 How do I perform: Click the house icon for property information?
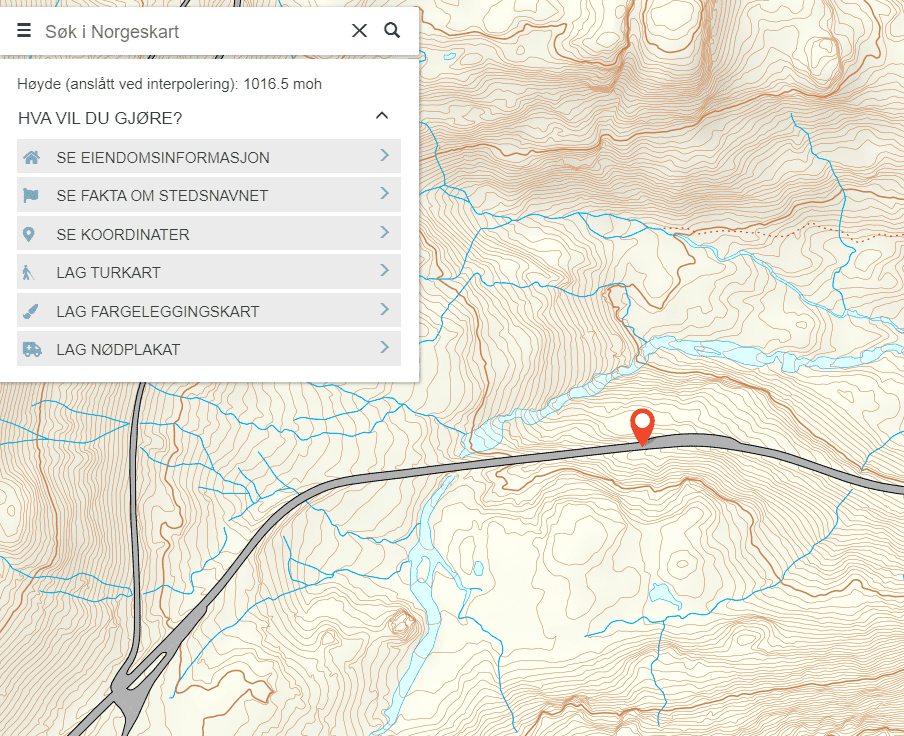pos(31,157)
